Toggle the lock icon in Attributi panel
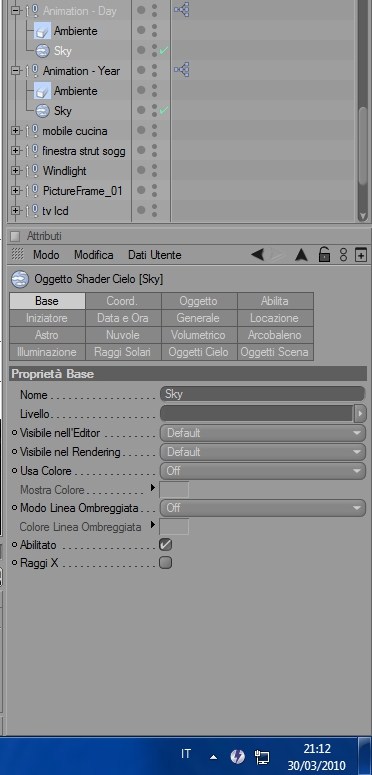 pos(324,255)
